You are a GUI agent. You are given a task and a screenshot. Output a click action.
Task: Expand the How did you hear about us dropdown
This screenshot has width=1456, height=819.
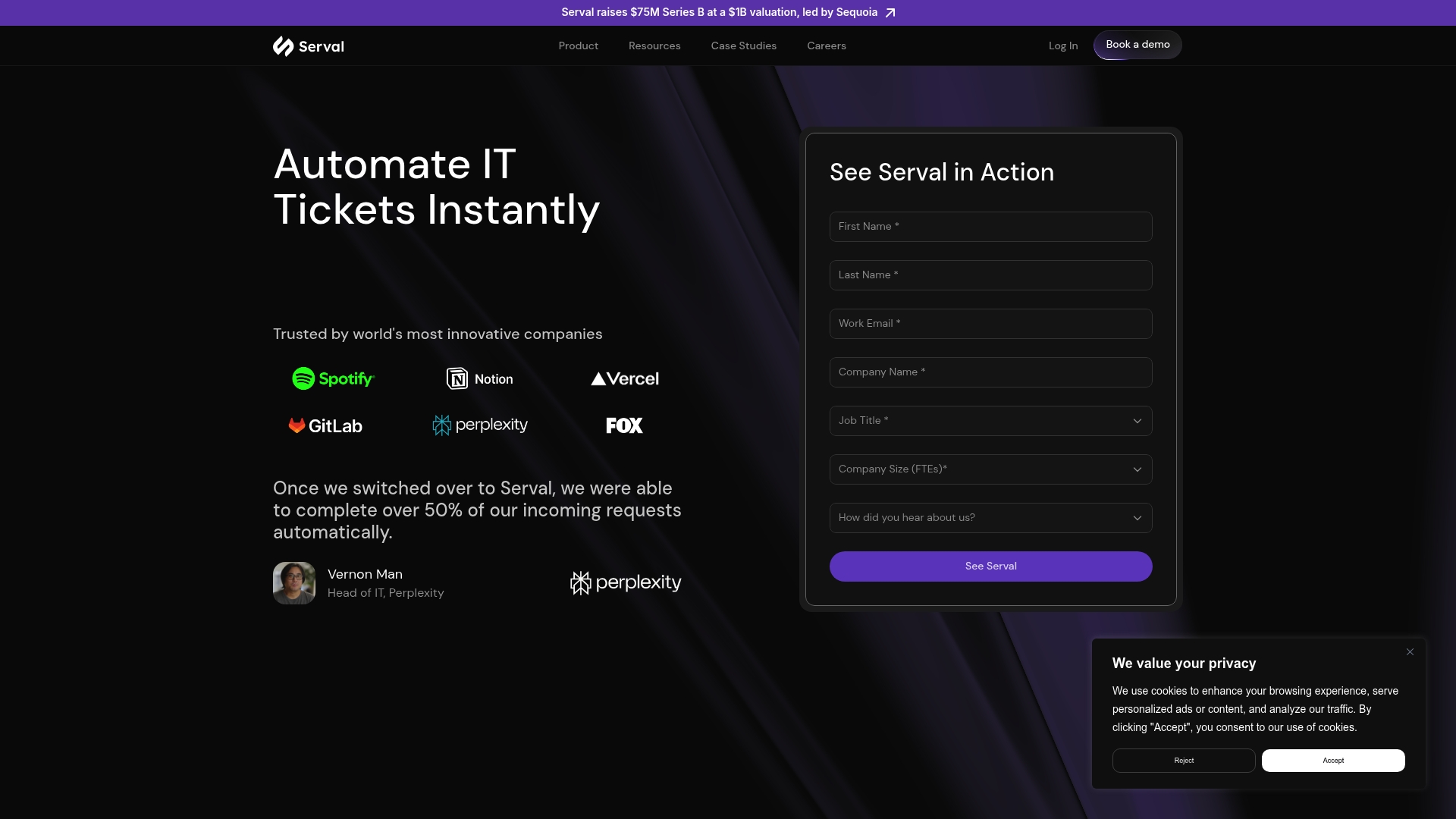990,518
